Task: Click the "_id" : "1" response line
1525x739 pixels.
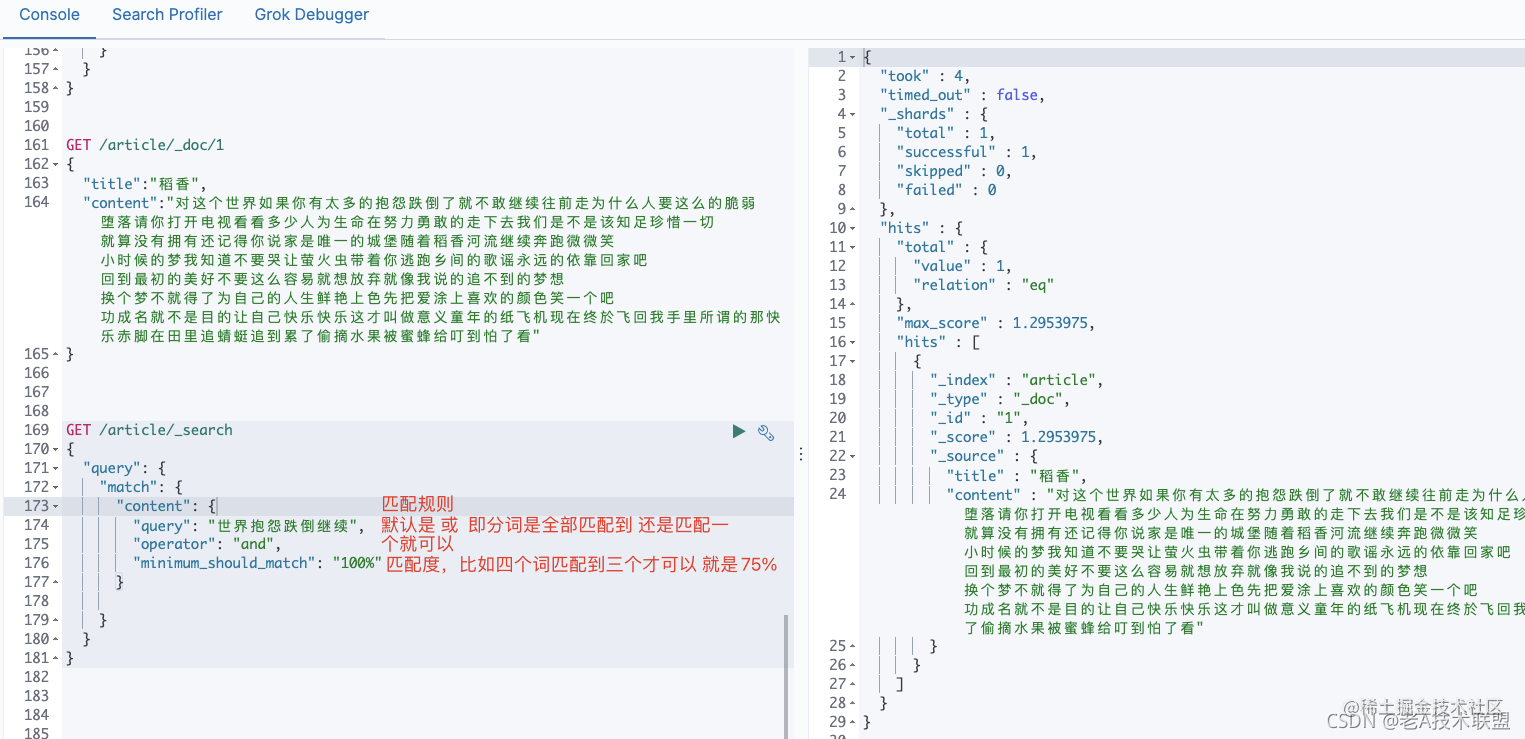Action: click(x=979, y=418)
